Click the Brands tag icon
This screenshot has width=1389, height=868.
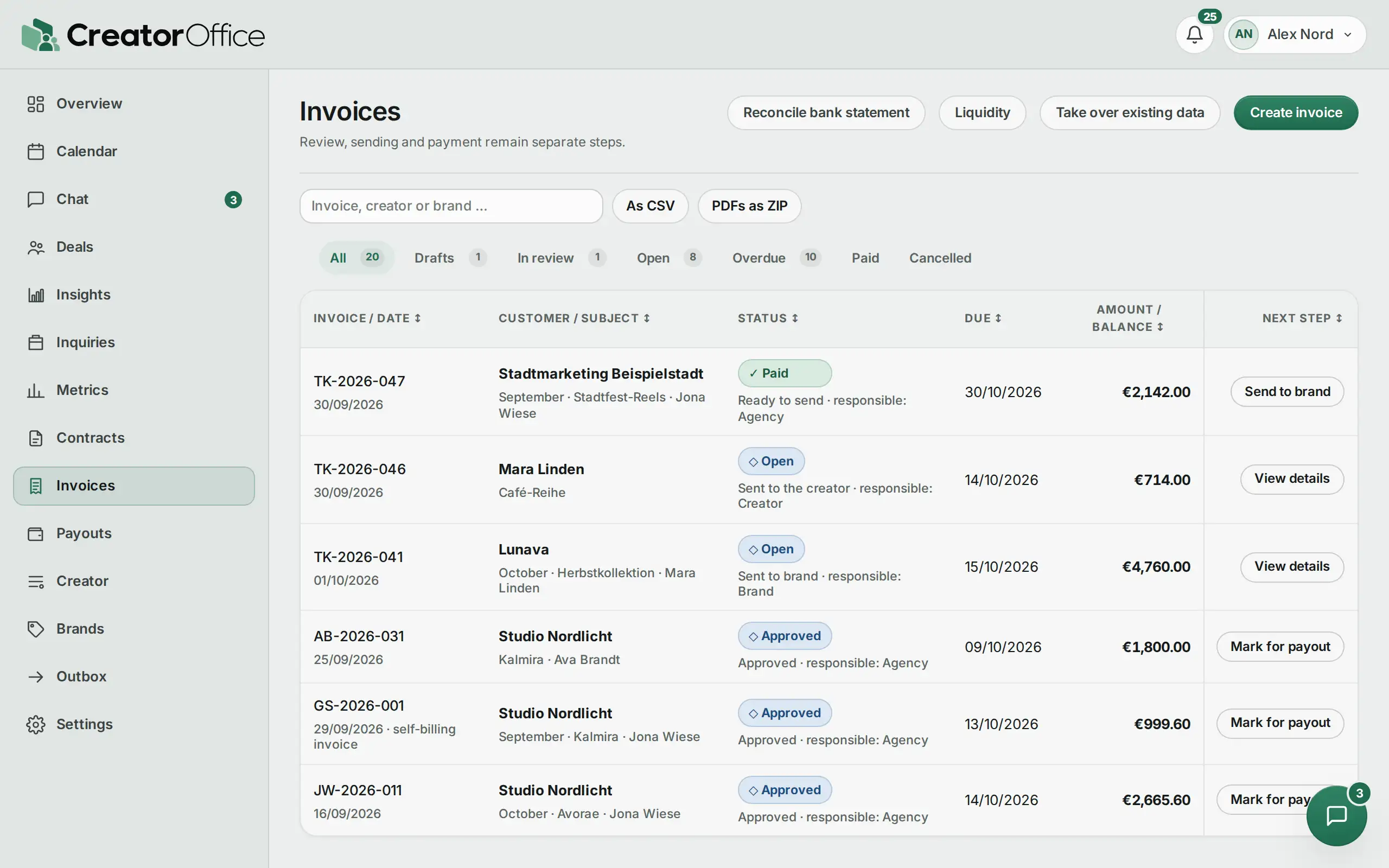coord(36,629)
